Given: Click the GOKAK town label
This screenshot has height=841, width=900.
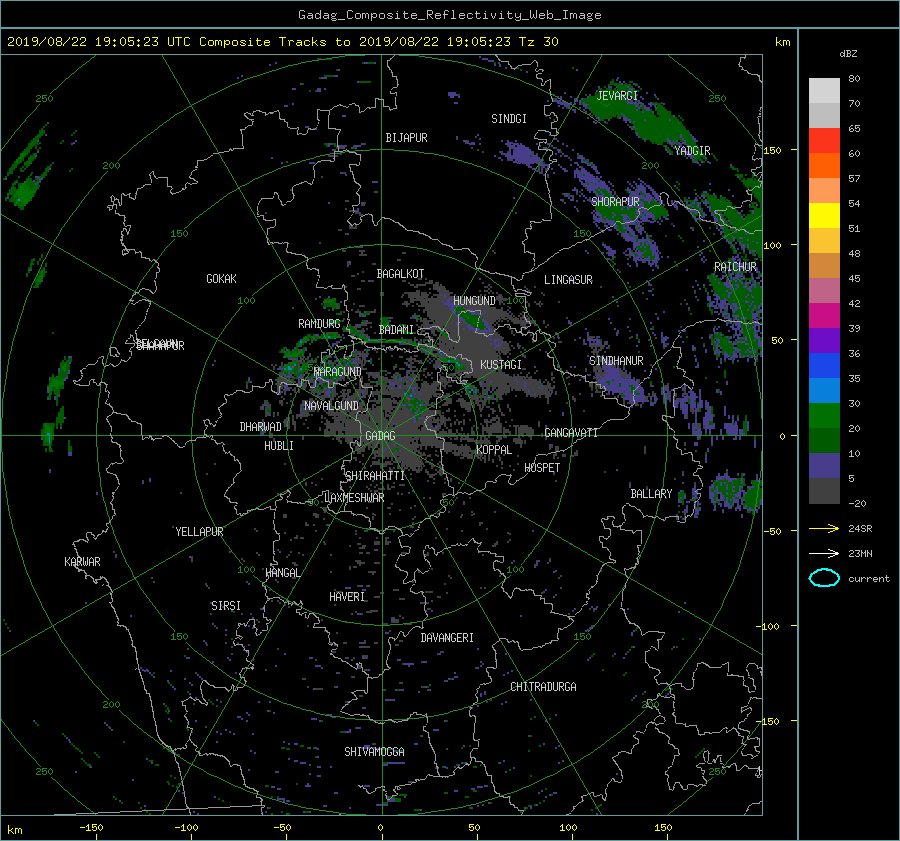Looking at the screenshot, I should click(221, 279).
